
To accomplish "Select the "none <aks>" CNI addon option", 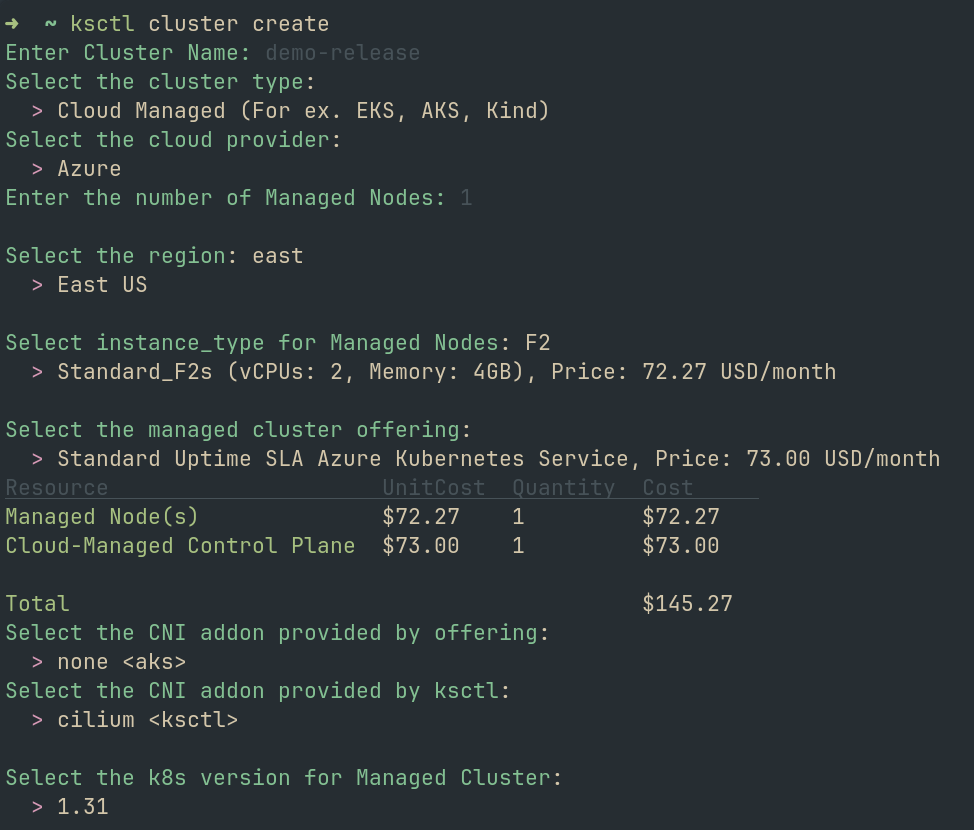I will point(121,661).
